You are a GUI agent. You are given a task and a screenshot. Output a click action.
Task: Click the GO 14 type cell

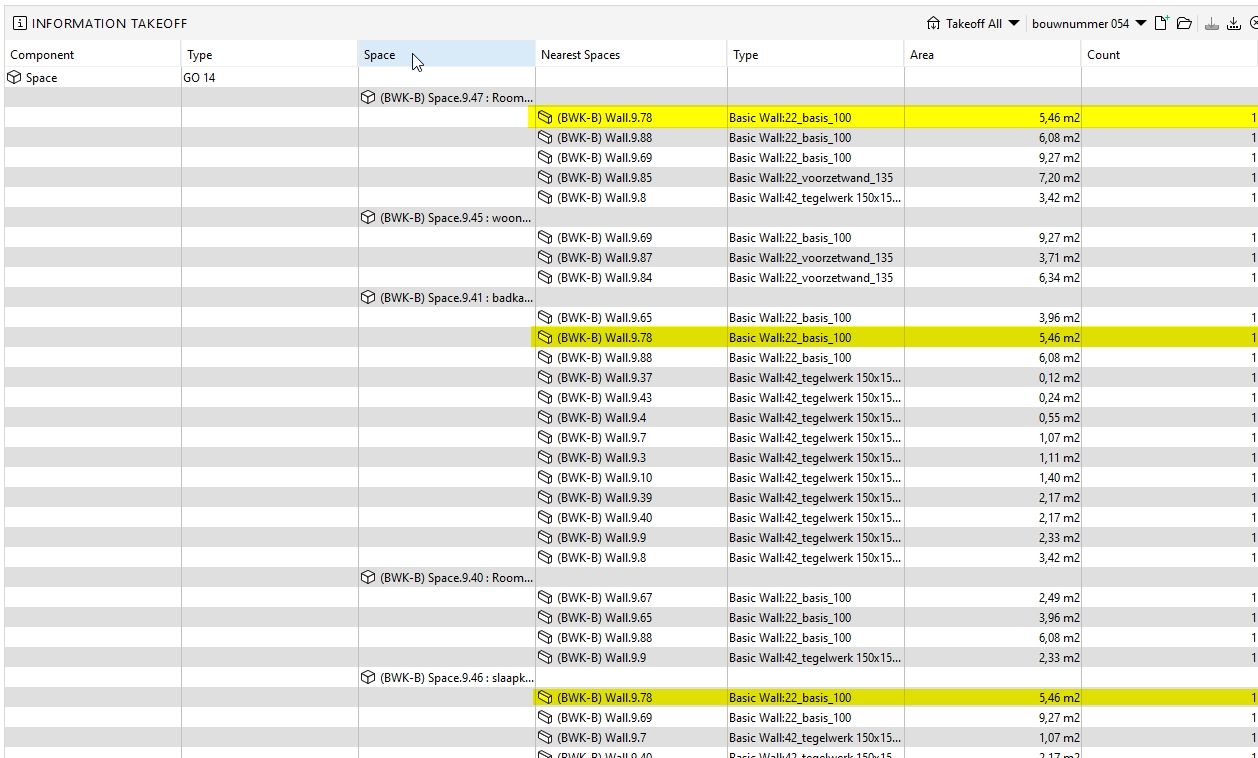270,77
